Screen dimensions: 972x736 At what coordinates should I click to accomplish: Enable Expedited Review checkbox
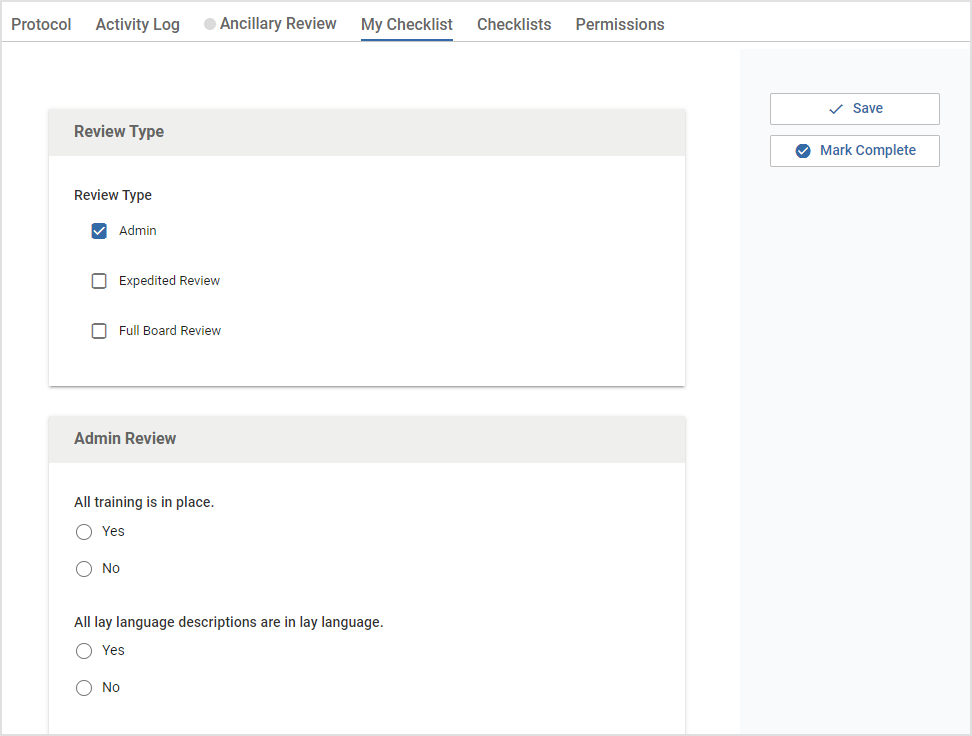tap(99, 280)
